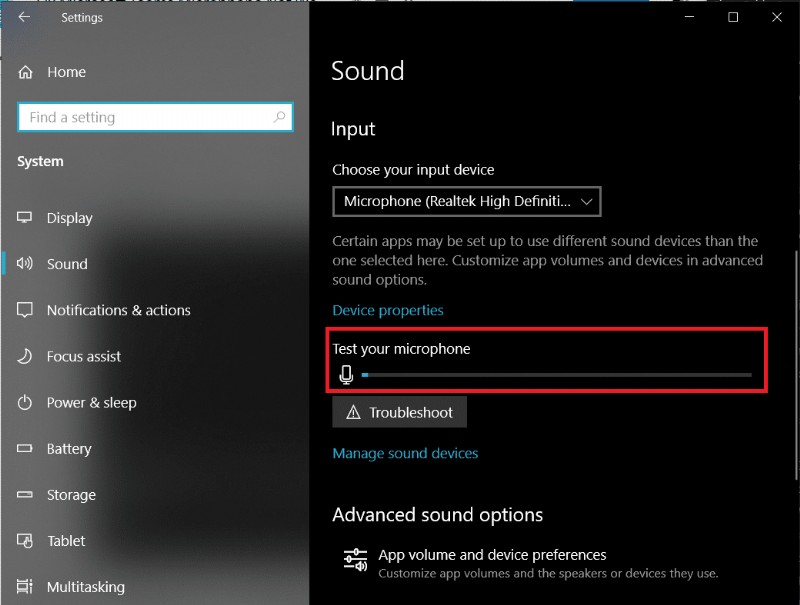This screenshot has width=800, height=605.
Task: Focus the Find a setting search box
Action: (x=145, y=117)
